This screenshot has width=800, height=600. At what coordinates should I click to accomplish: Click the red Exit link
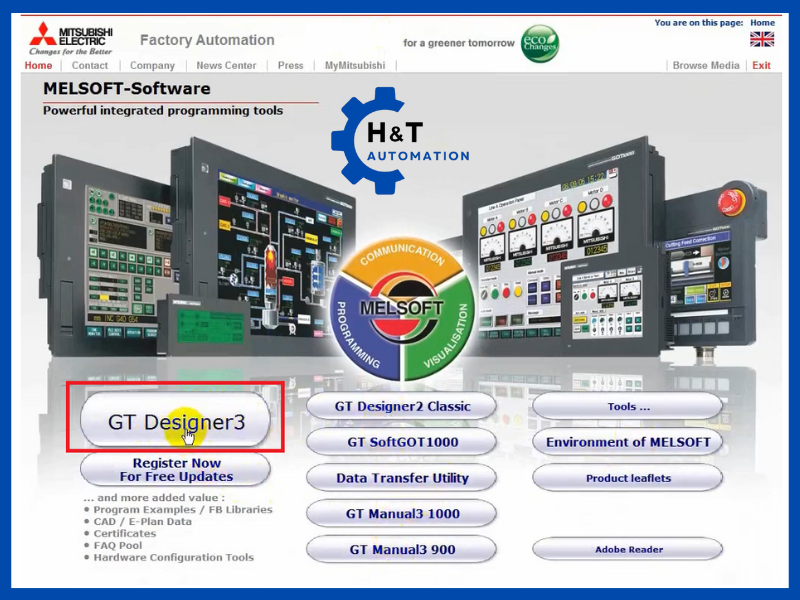pyautogui.click(x=762, y=66)
